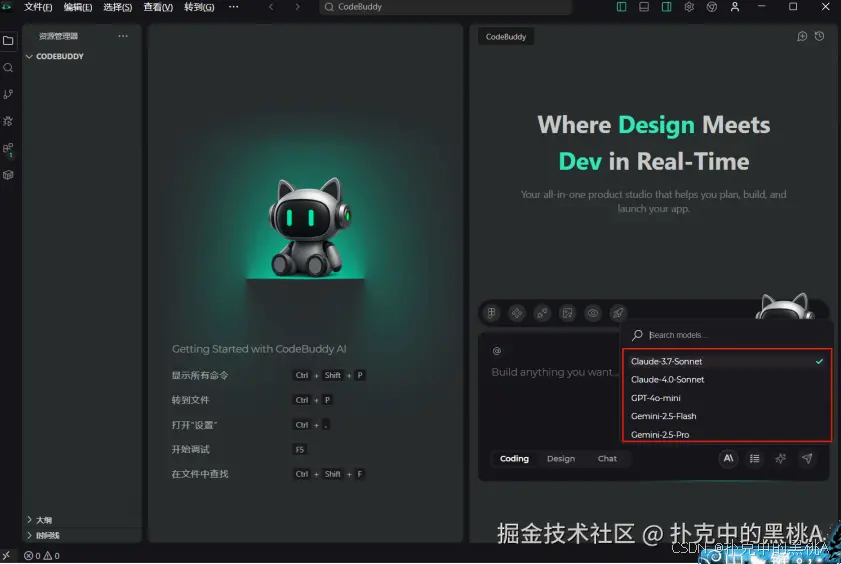841x564 pixels.
Task: Click the list icon beside model selector
Action: point(755,458)
